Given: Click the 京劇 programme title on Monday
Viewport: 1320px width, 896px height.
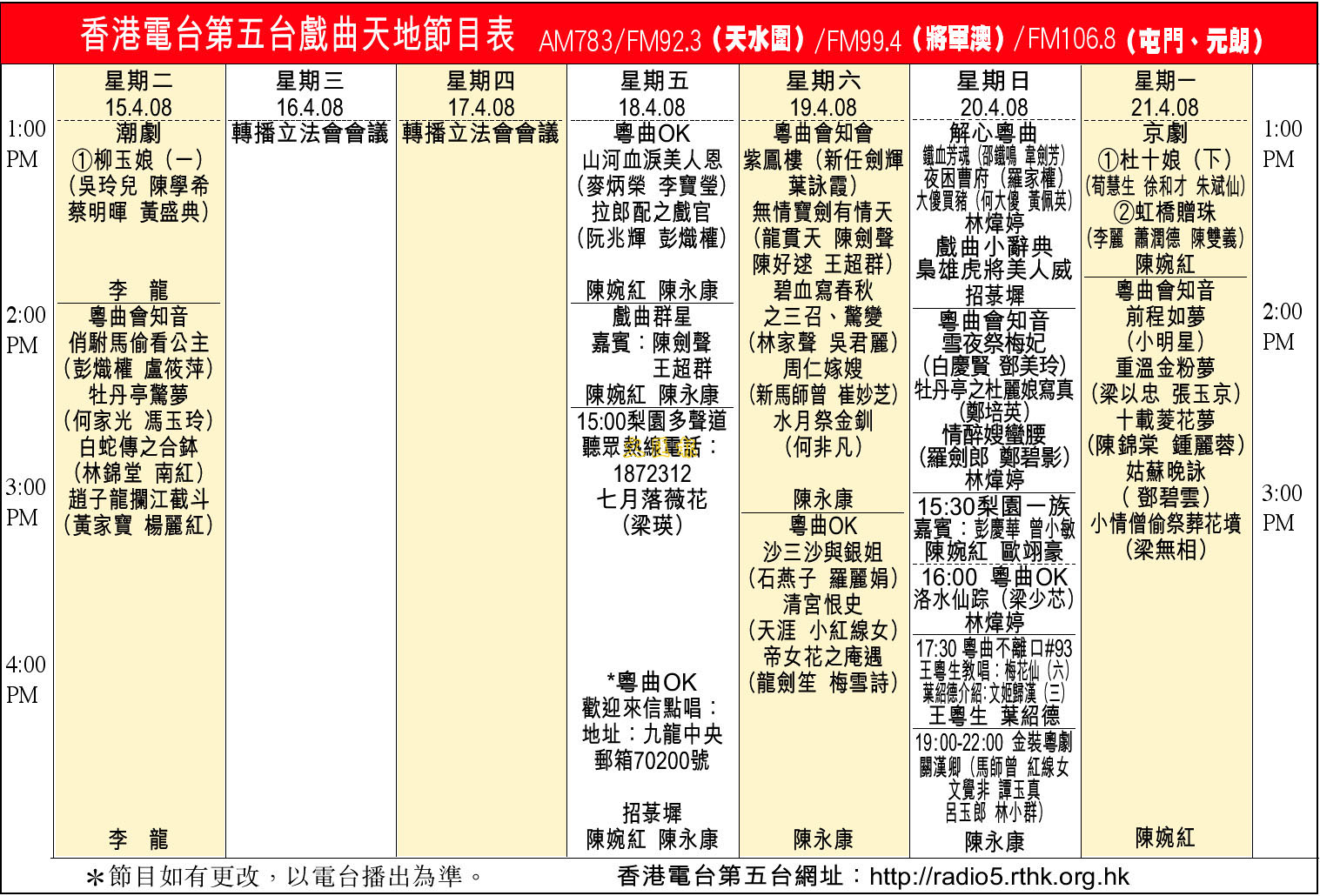Looking at the screenshot, I should click(1164, 133).
